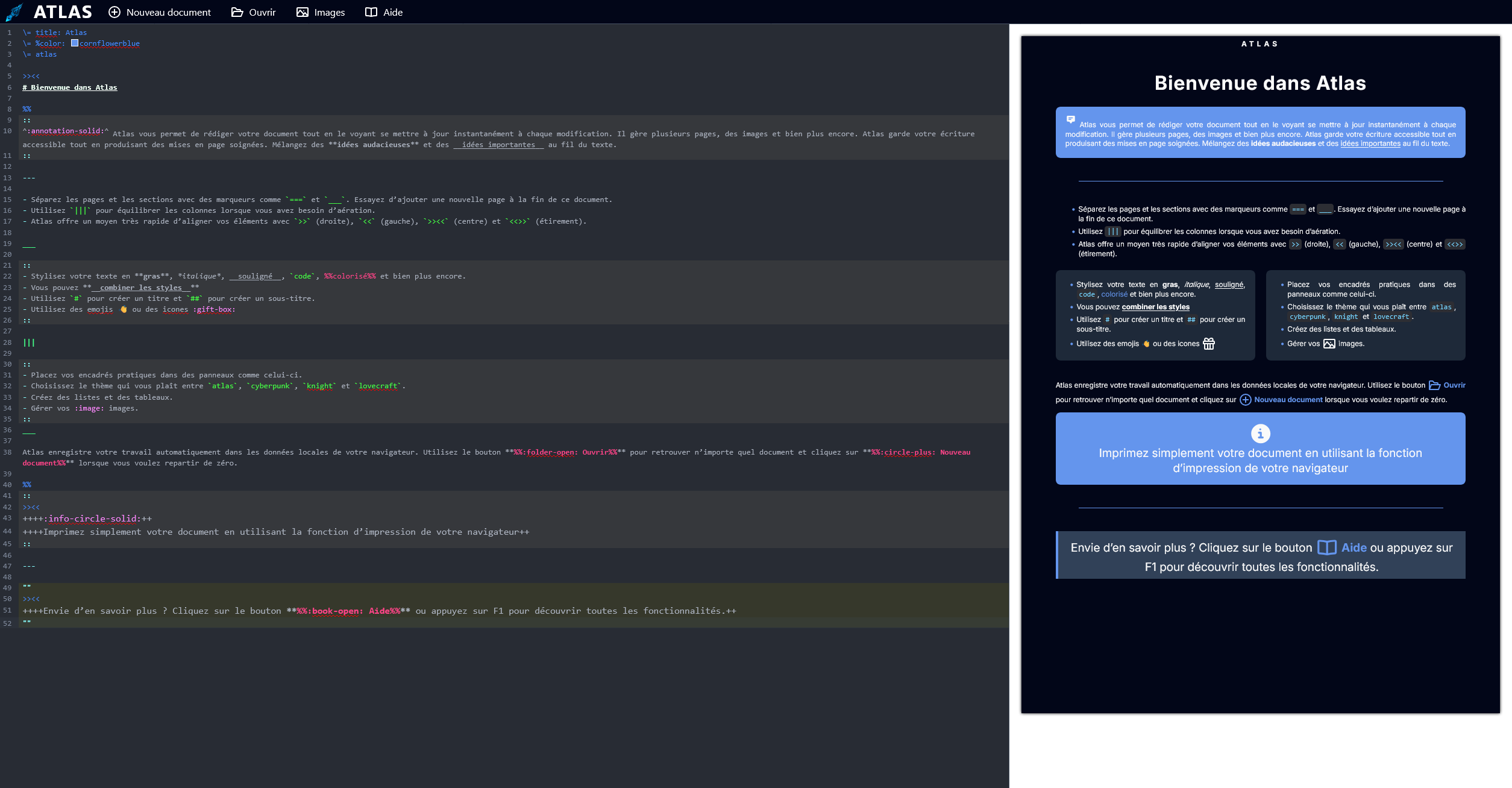Click the info circle icon in blue banner
Viewport: 1512px width, 788px height.
pos(1260,433)
